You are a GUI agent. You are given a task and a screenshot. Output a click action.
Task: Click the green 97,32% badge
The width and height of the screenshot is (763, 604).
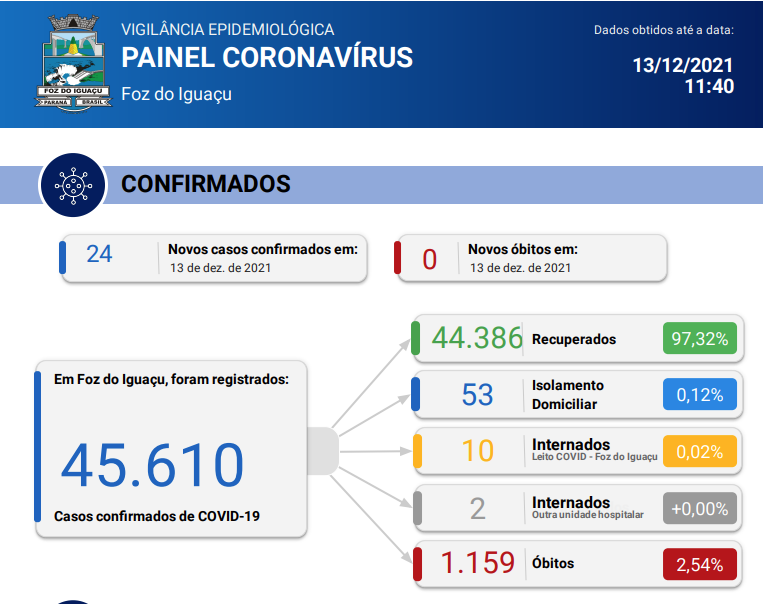700,338
